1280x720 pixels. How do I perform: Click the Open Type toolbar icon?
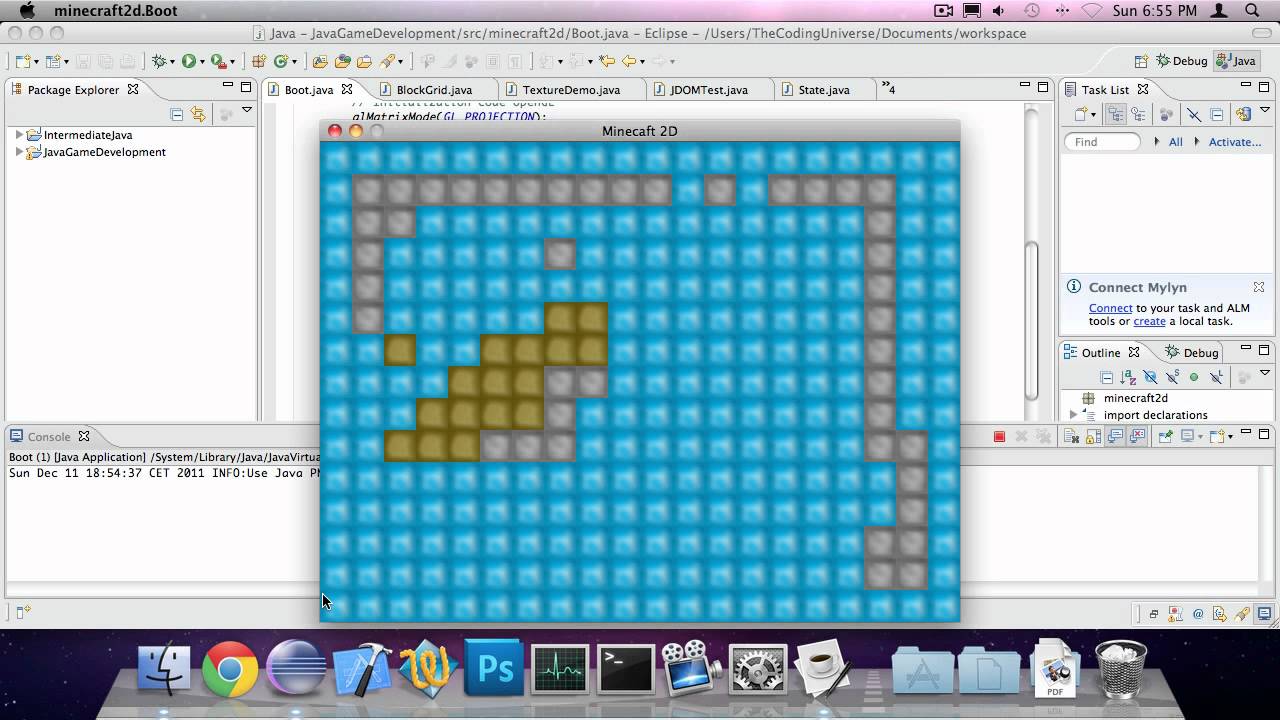tap(320, 61)
